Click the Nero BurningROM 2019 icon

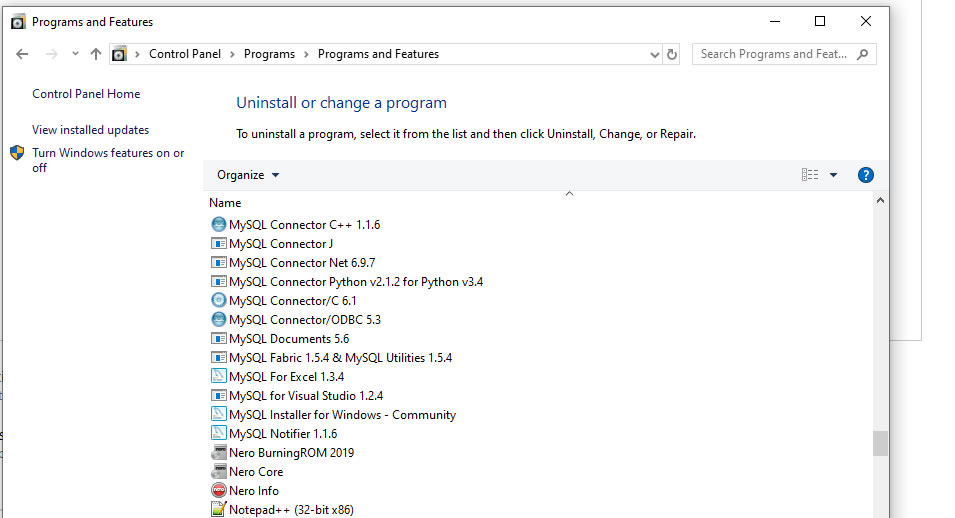click(x=219, y=452)
